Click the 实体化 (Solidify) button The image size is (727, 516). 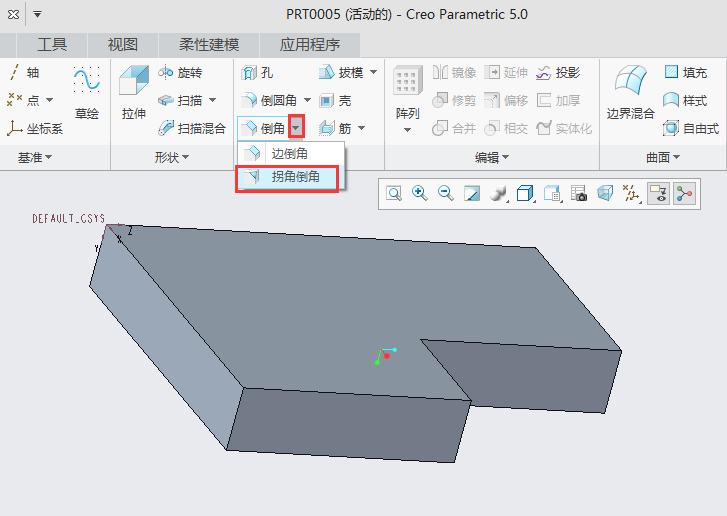coord(564,128)
